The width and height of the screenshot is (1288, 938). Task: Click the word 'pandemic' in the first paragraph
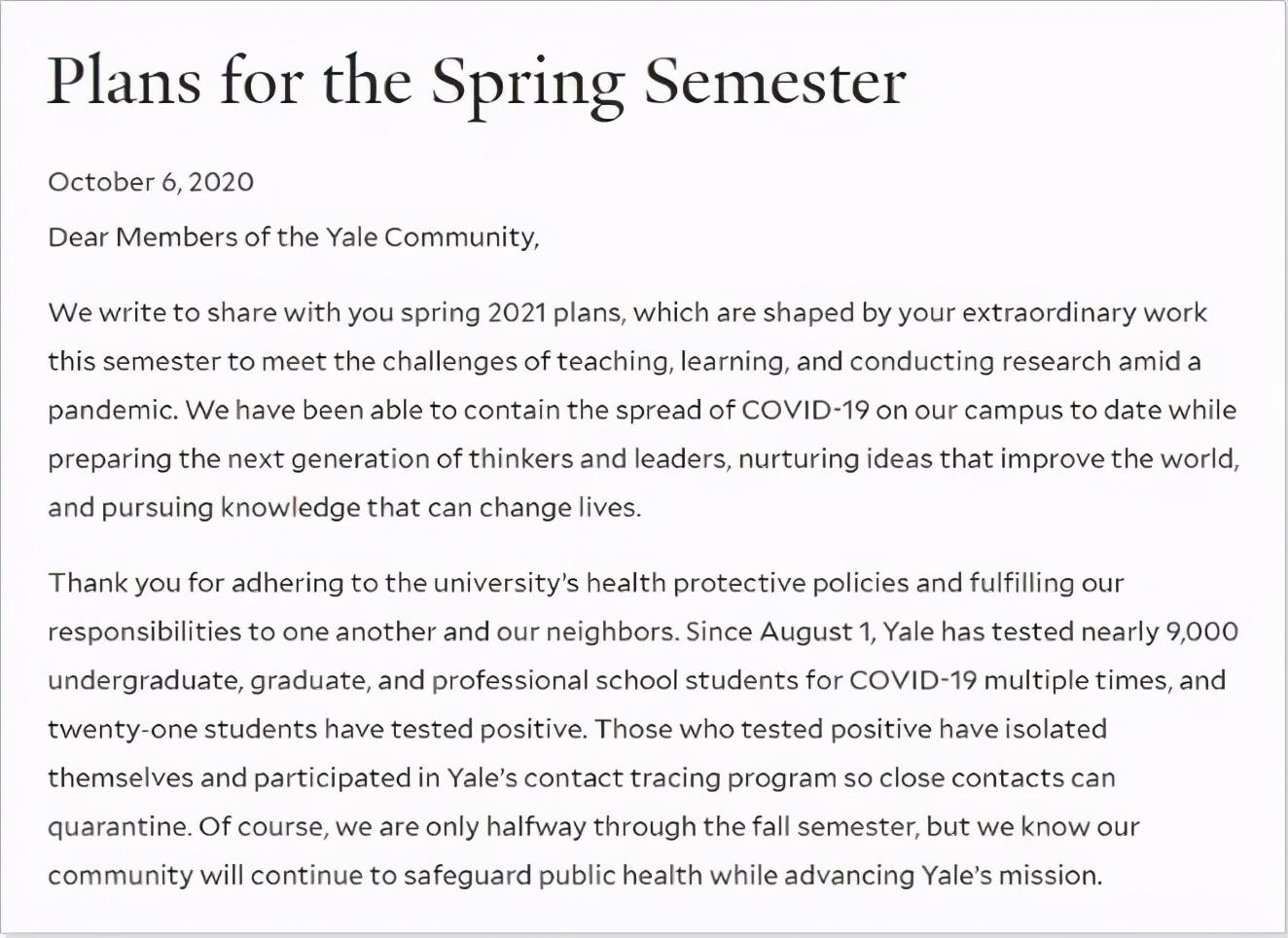[111, 411]
